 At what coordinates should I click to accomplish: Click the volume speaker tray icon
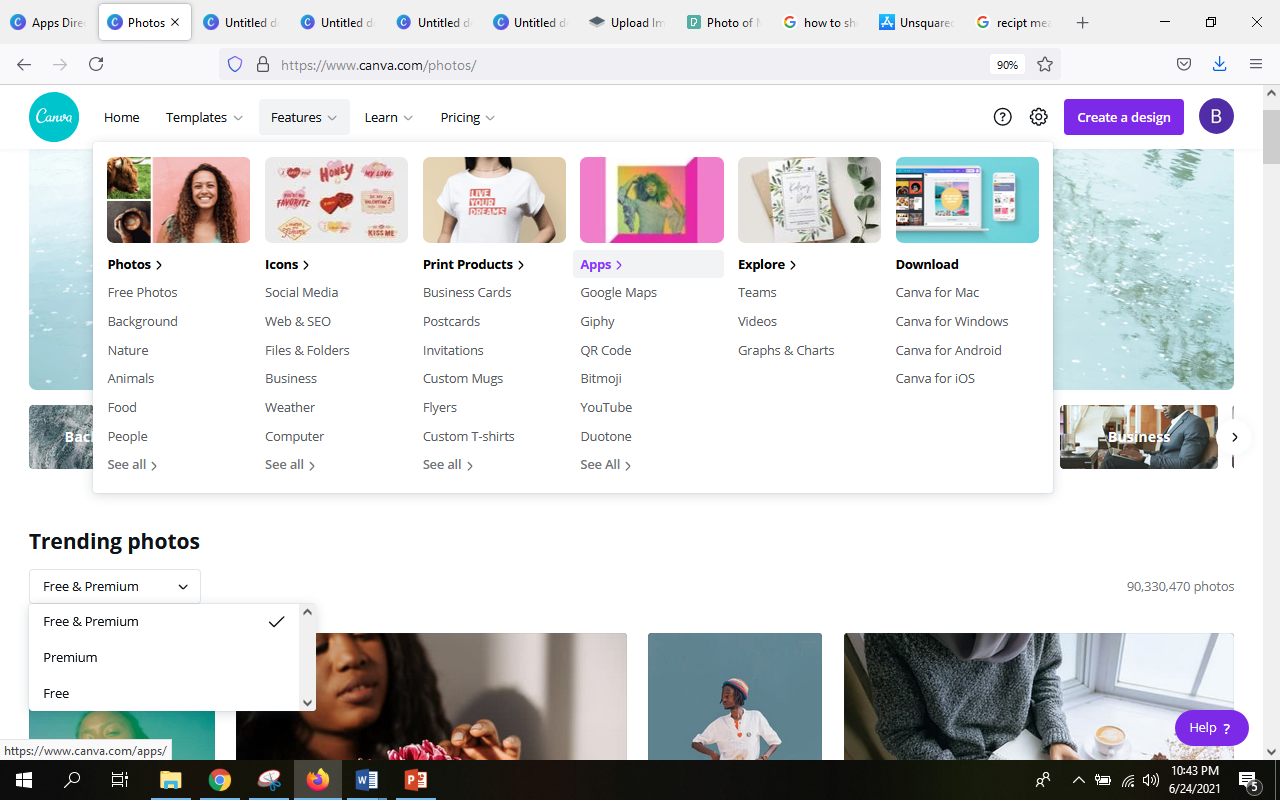(1151, 780)
